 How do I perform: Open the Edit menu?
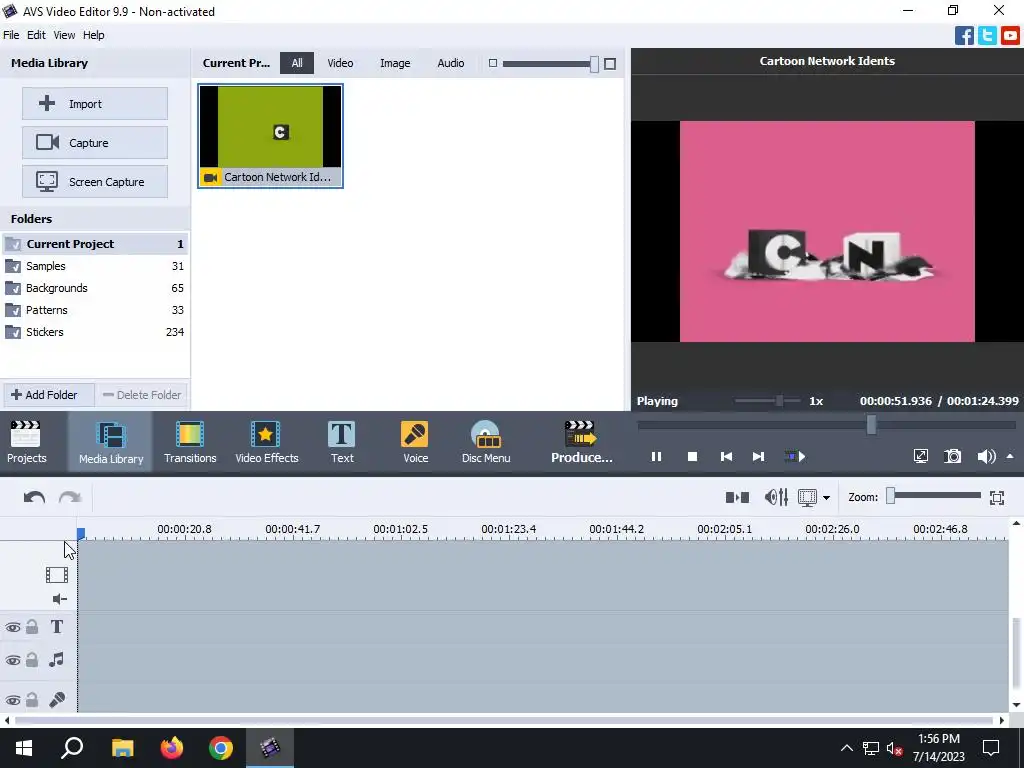click(x=36, y=35)
